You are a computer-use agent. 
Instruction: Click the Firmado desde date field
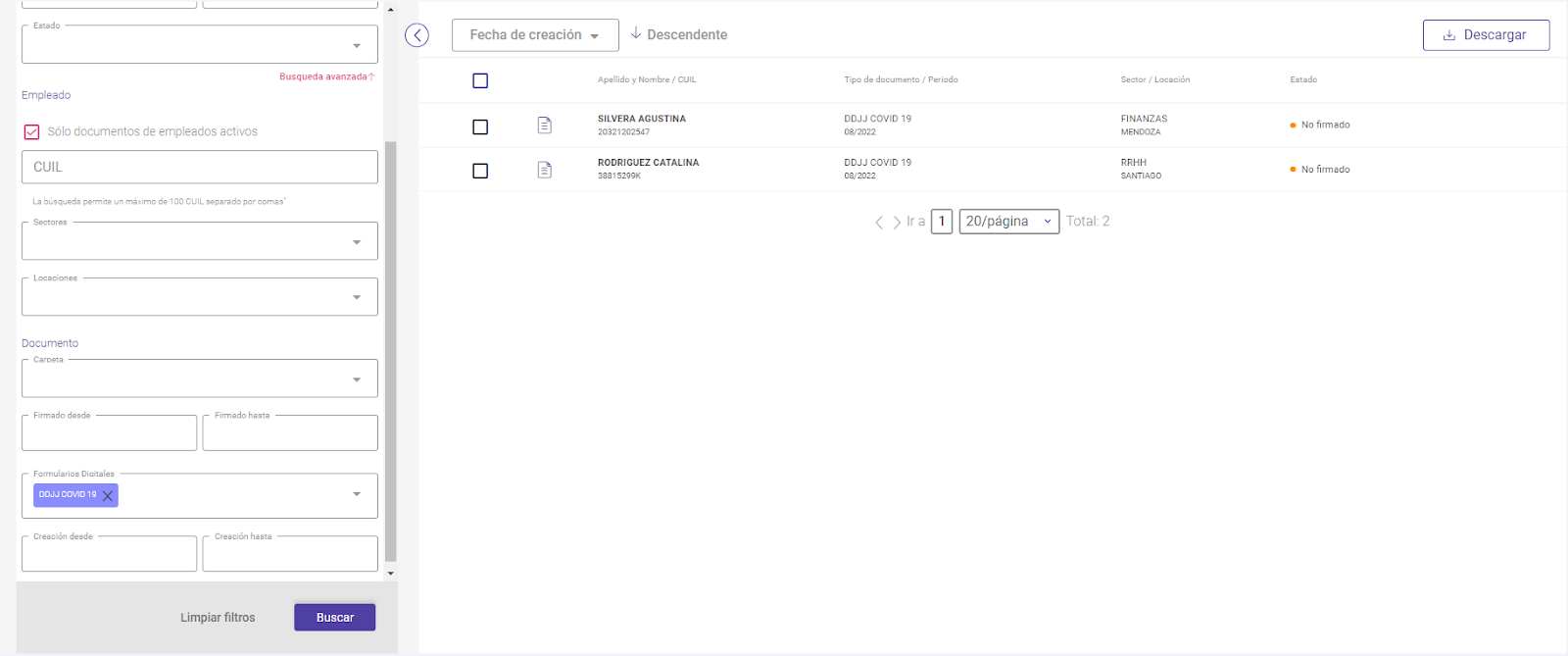click(x=109, y=432)
